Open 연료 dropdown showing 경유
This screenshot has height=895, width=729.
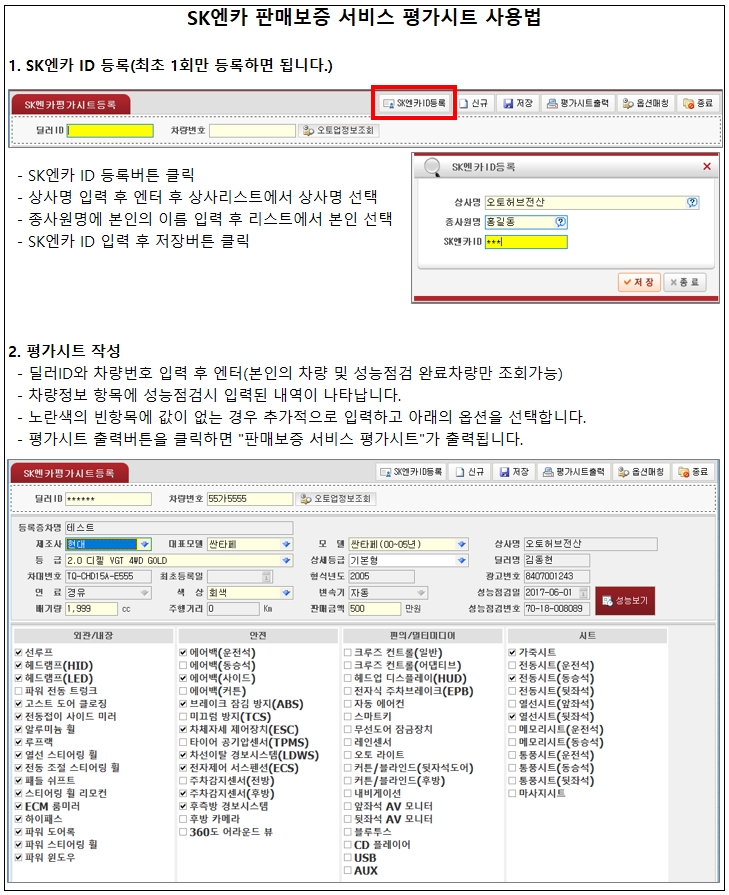145,593
